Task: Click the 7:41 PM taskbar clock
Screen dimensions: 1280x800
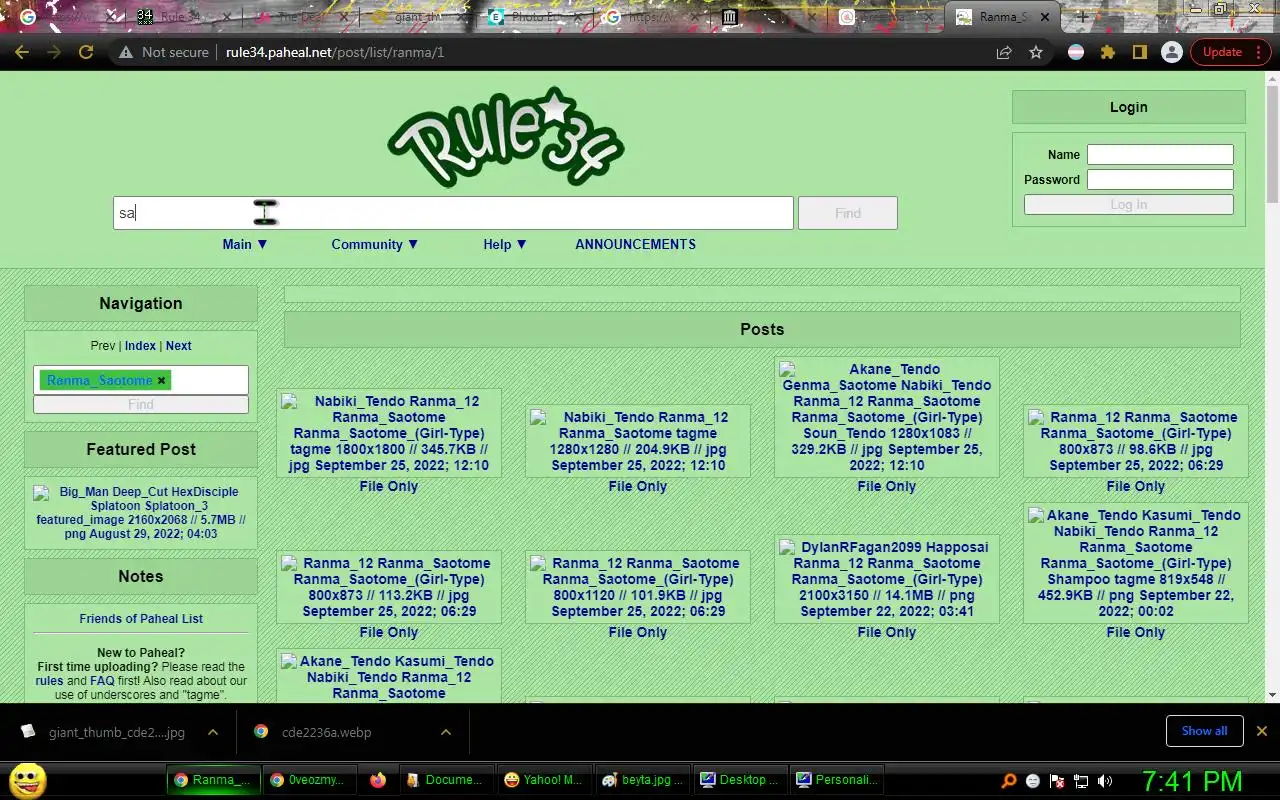Action: 1192,781
